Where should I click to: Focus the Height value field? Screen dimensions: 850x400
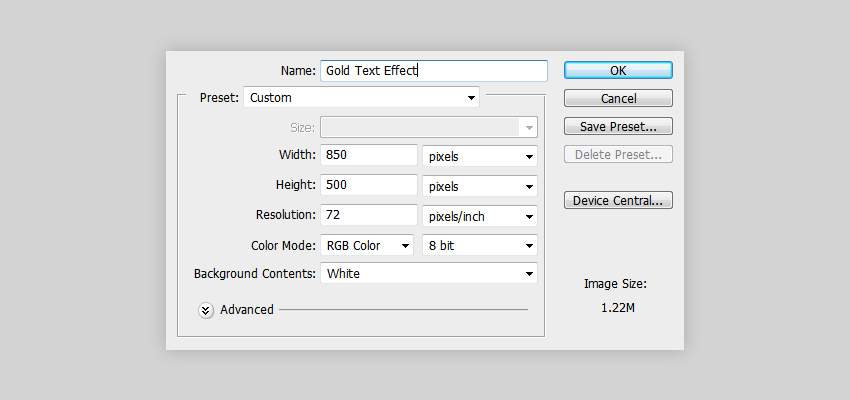point(369,185)
